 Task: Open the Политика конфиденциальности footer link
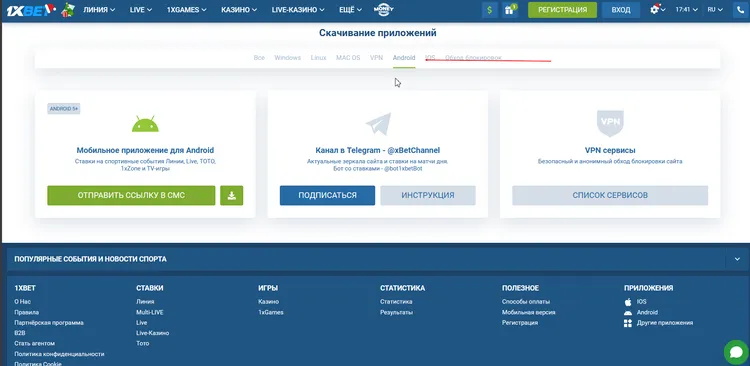tap(59, 354)
